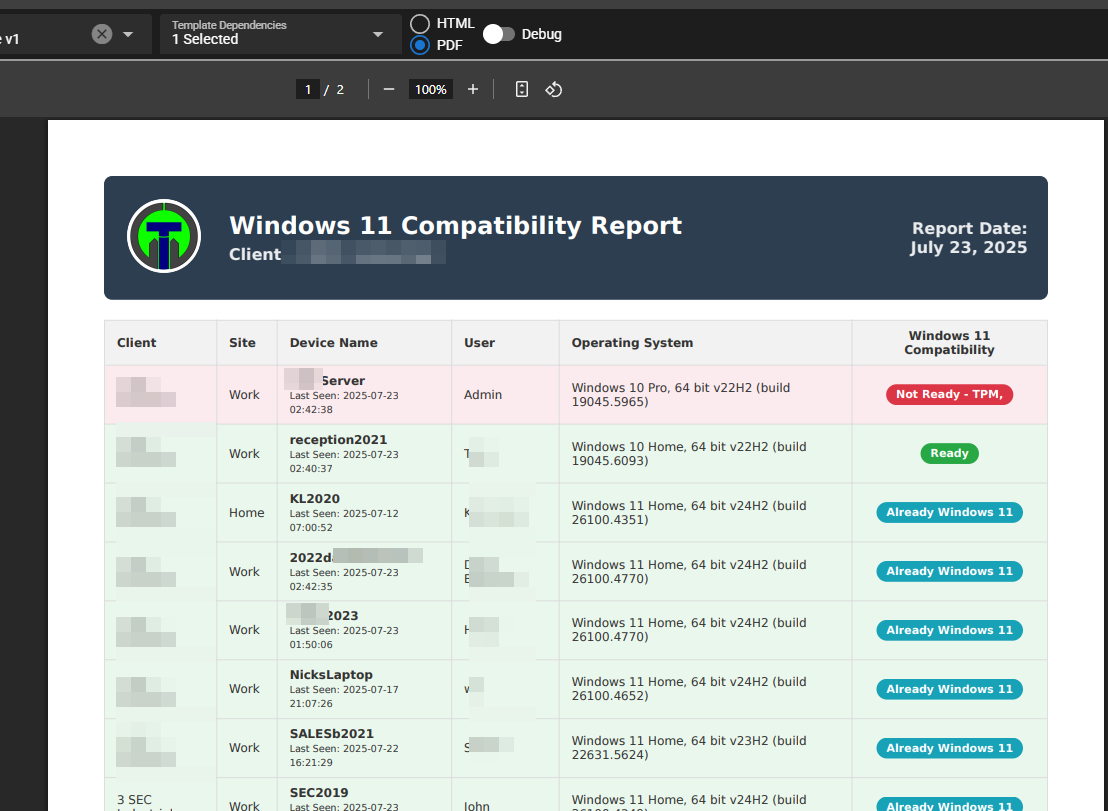Screen dimensions: 1108x811
Task: Select the HTML radio button
Action: coord(420,23)
